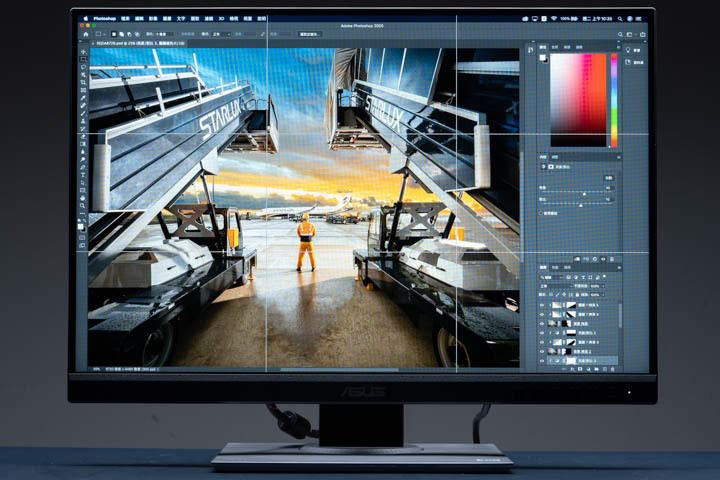Click the Wi-Fi icon in menu bar
This screenshot has height=480, width=720.
tap(554, 18)
